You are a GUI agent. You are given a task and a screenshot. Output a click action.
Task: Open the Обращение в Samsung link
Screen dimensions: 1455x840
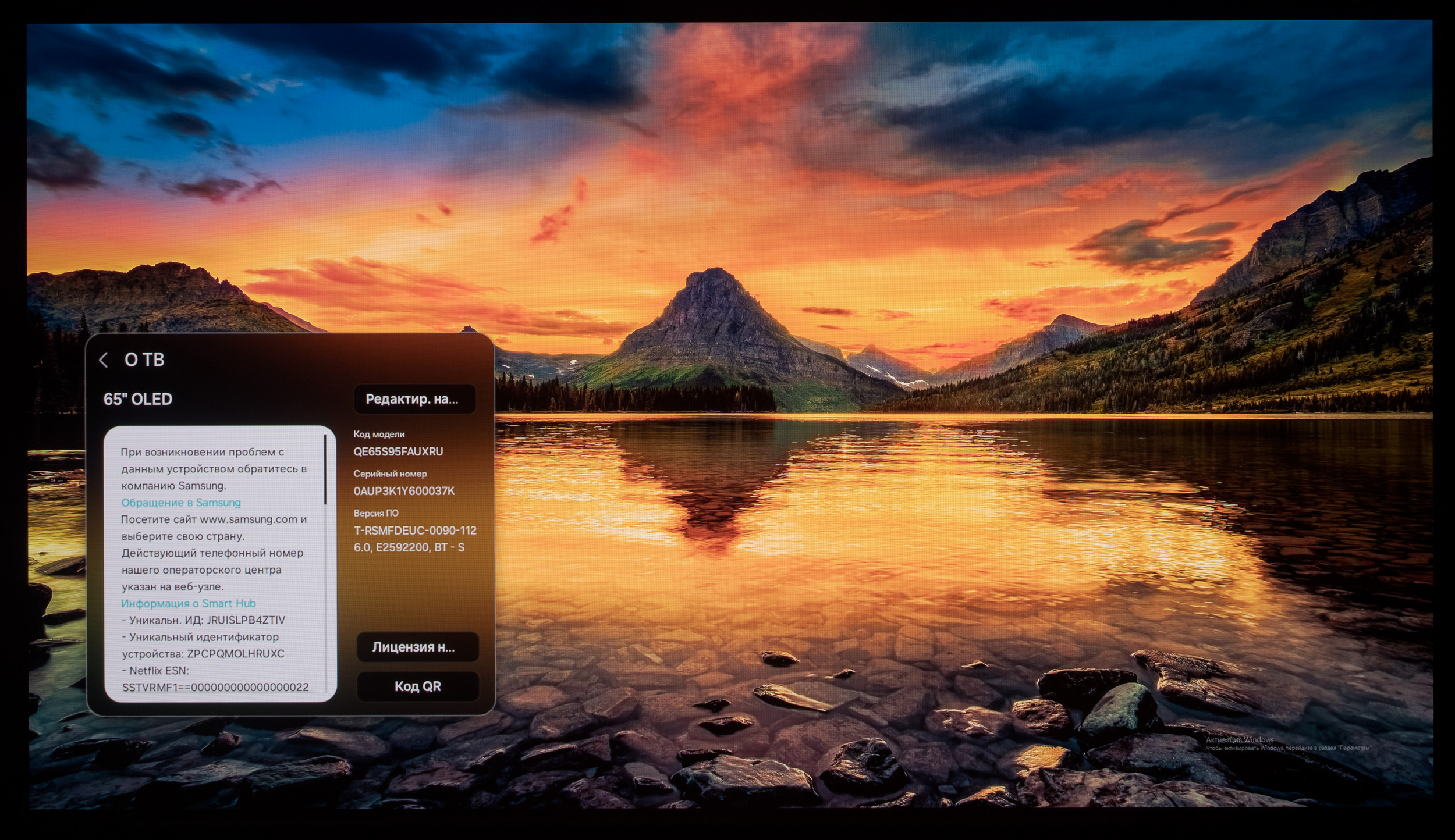coord(181,503)
